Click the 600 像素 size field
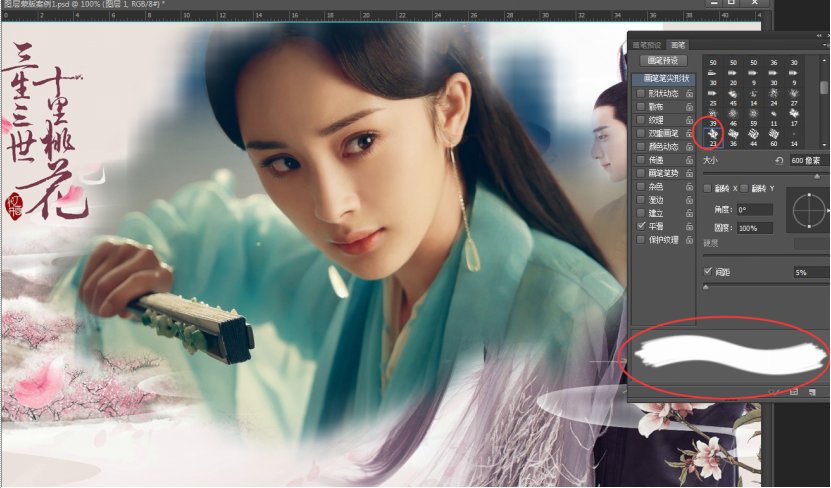Image resolution: width=831 pixels, height=488 pixels. pos(810,161)
